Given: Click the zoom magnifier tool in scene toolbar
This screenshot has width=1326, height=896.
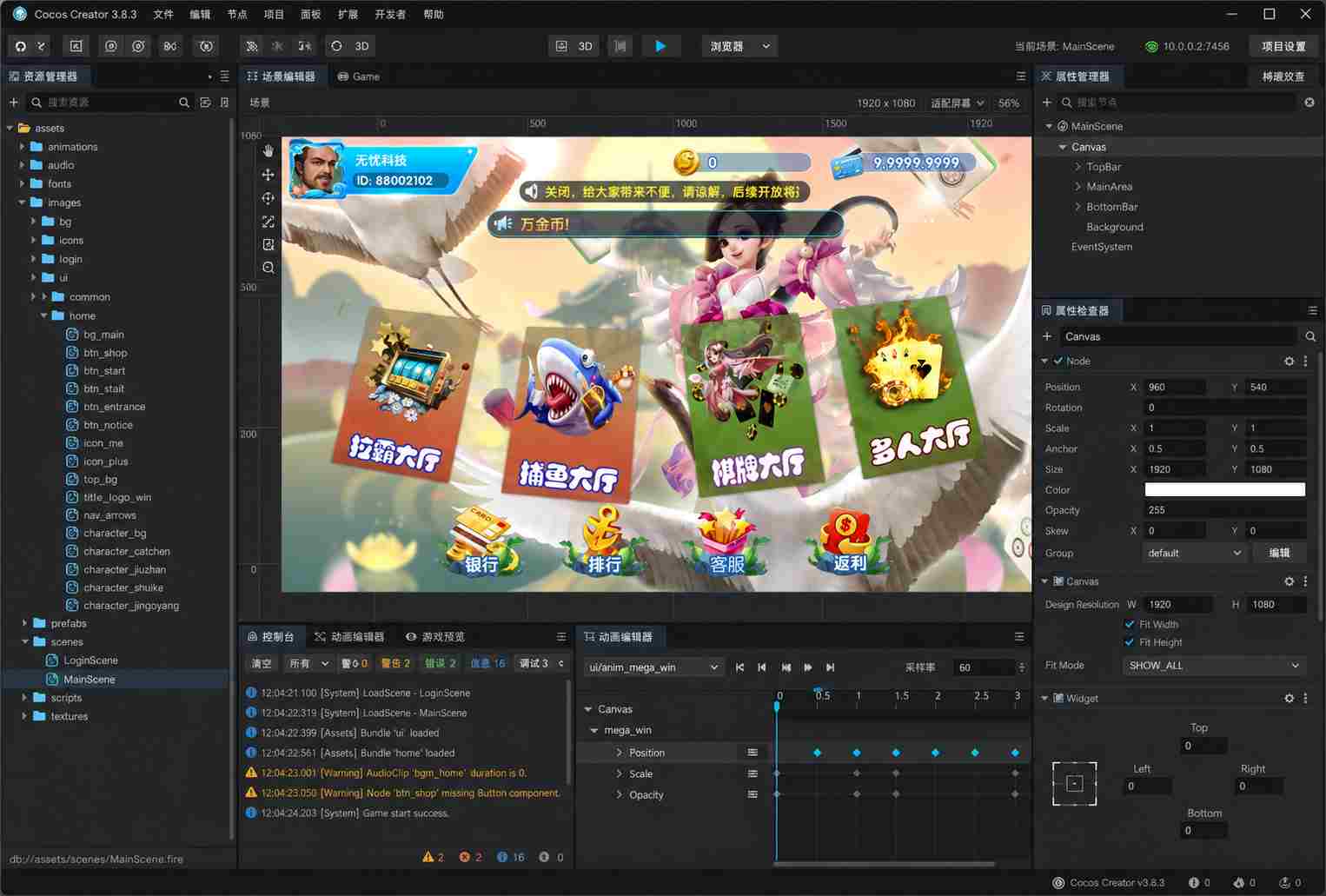Looking at the screenshot, I should (268, 268).
